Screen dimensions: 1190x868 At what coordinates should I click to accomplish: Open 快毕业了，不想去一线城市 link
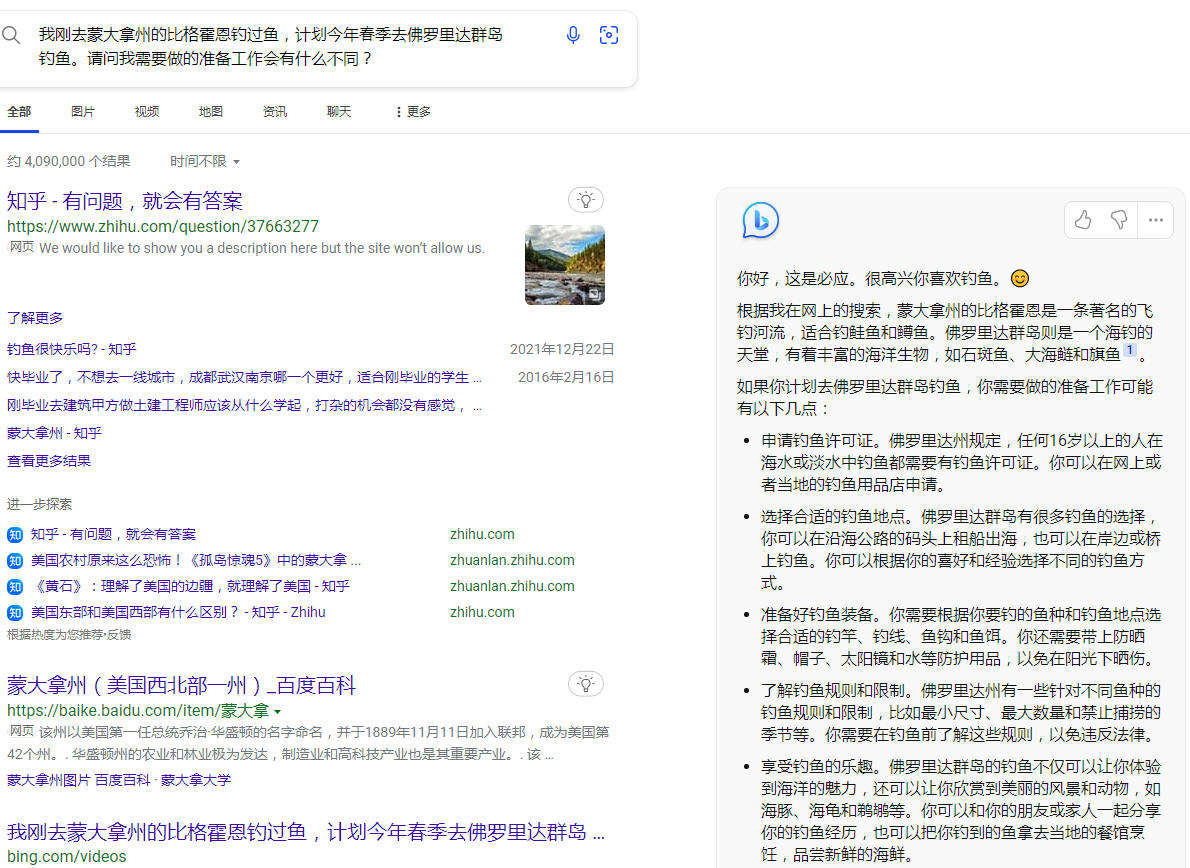[x=244, y=377]
